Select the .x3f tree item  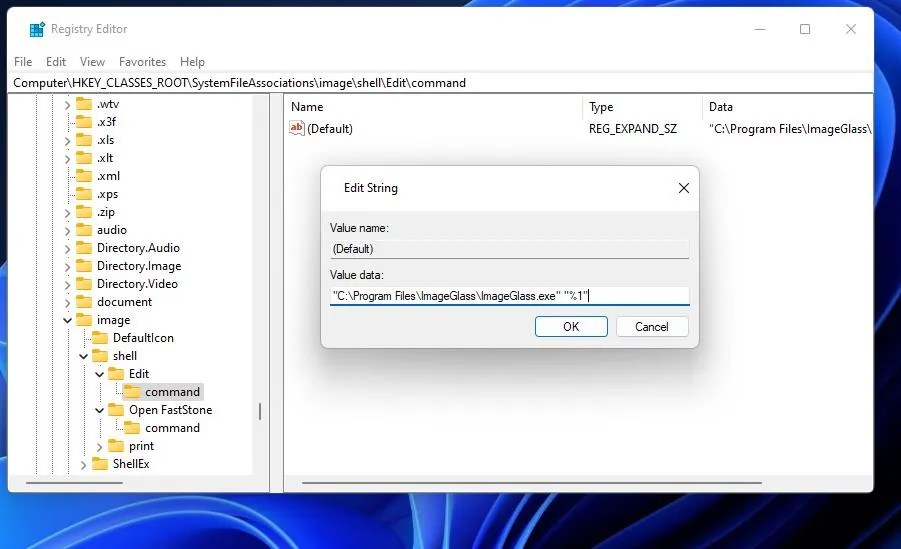point(106,122)
